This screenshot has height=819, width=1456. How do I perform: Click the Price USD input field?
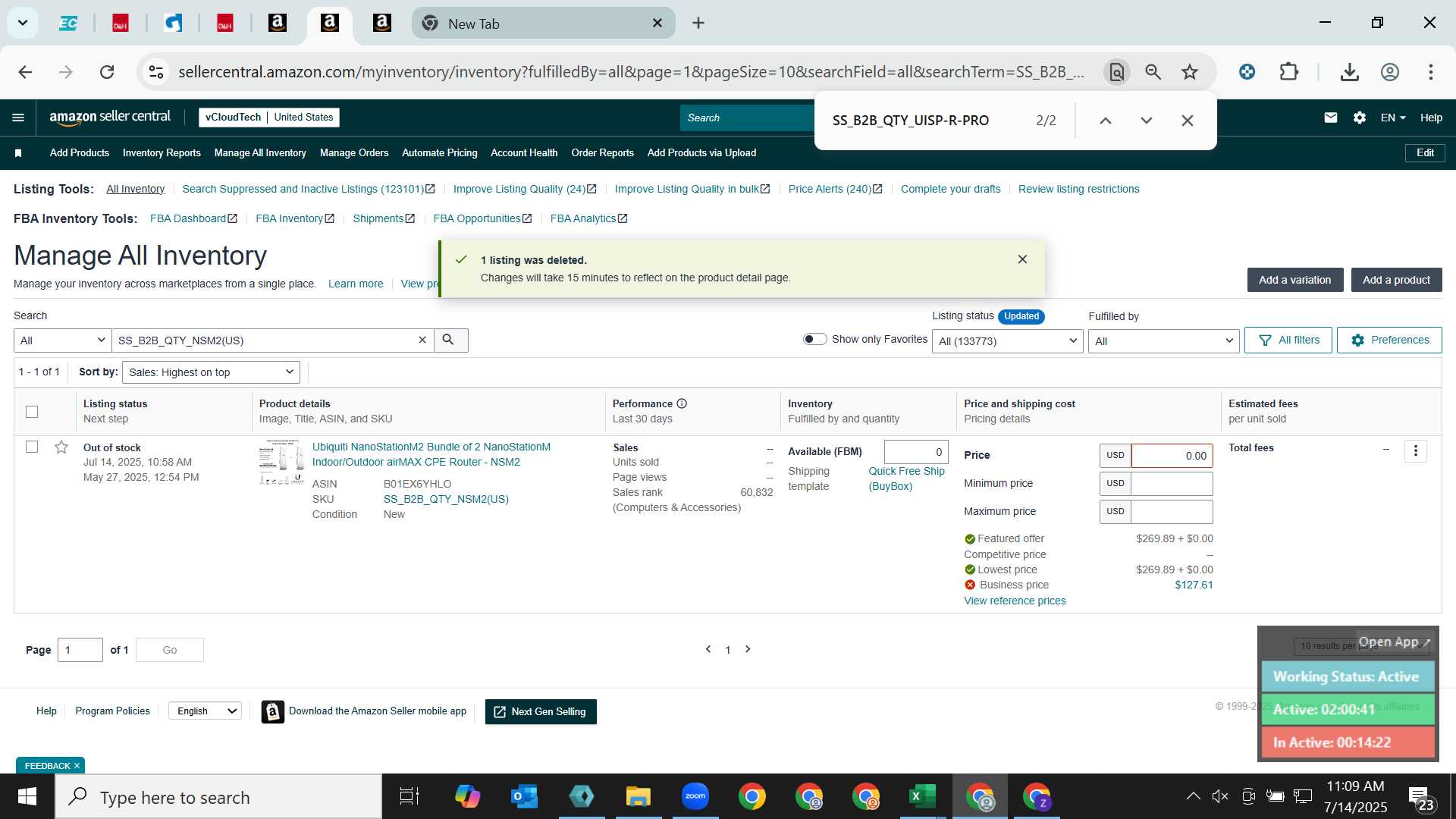coord(1172,456)
